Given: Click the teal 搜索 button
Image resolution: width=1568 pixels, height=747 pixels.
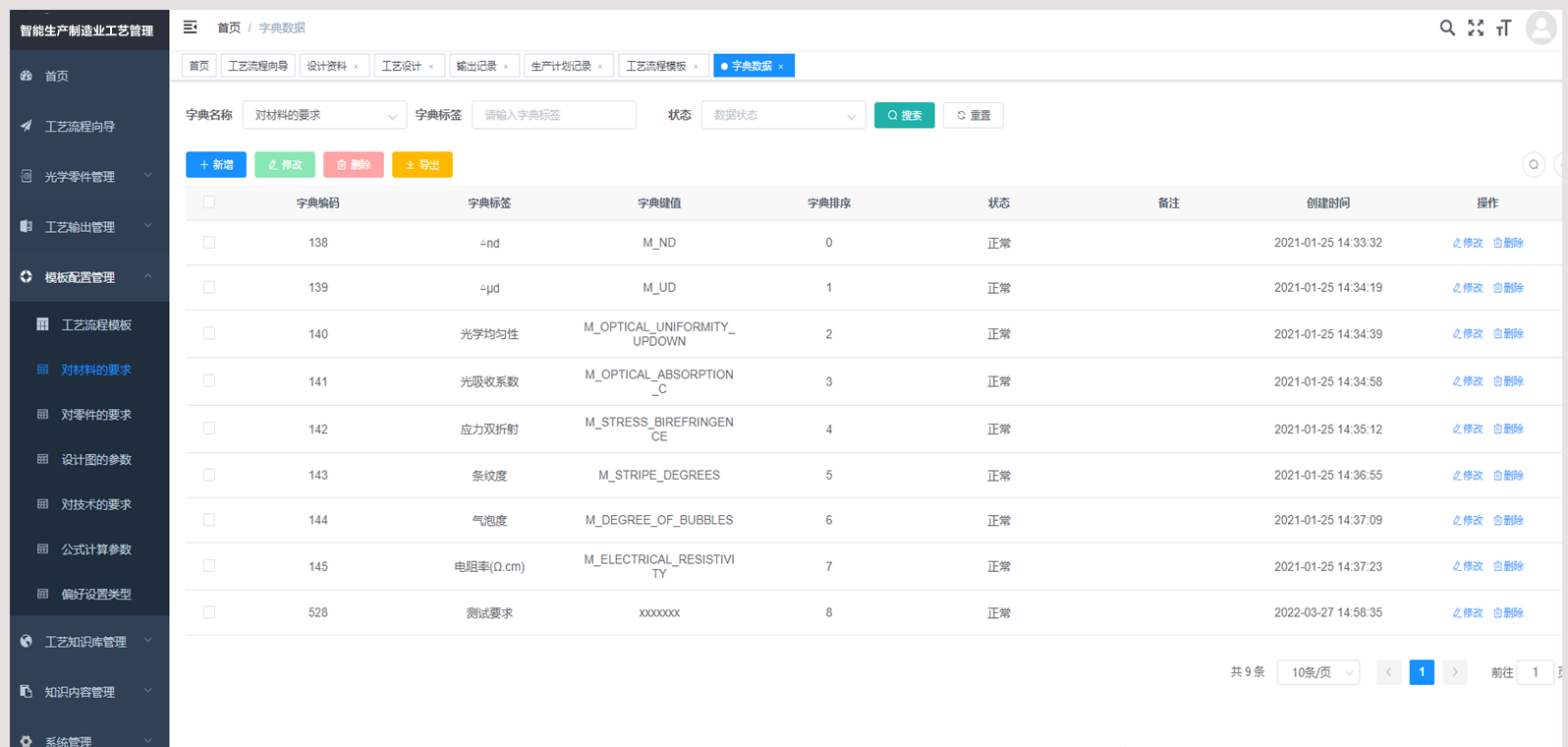Looking at the screenshot, I should 904,115.
